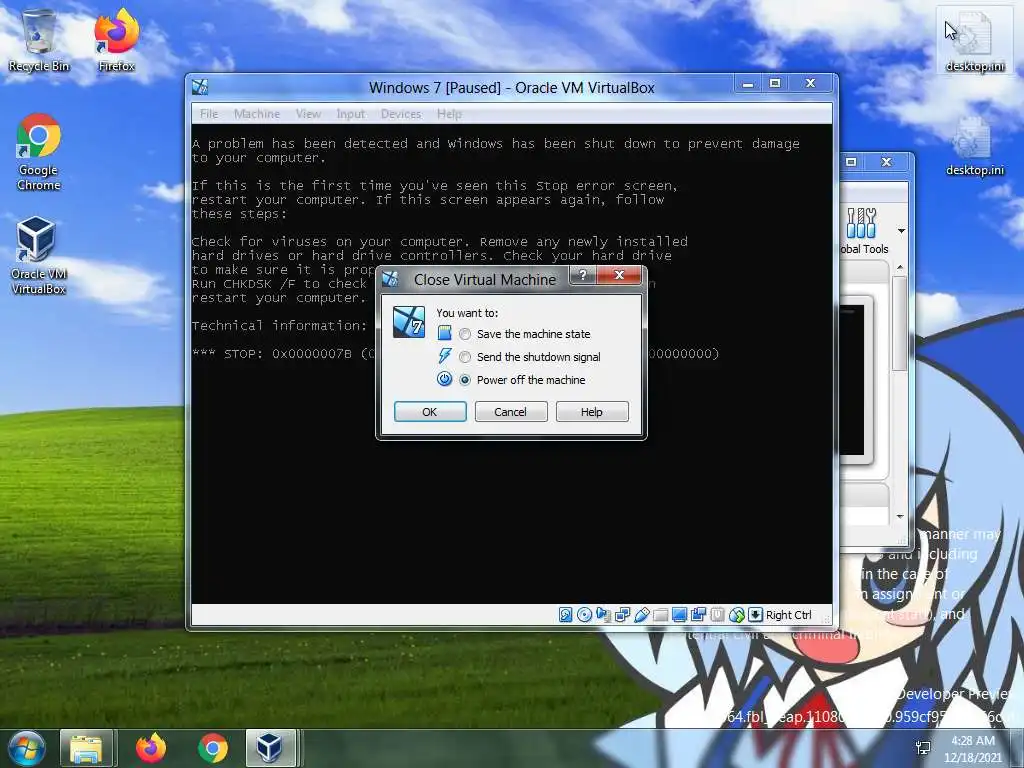
Task: Open the Devices menu
Action: point(401,114)
